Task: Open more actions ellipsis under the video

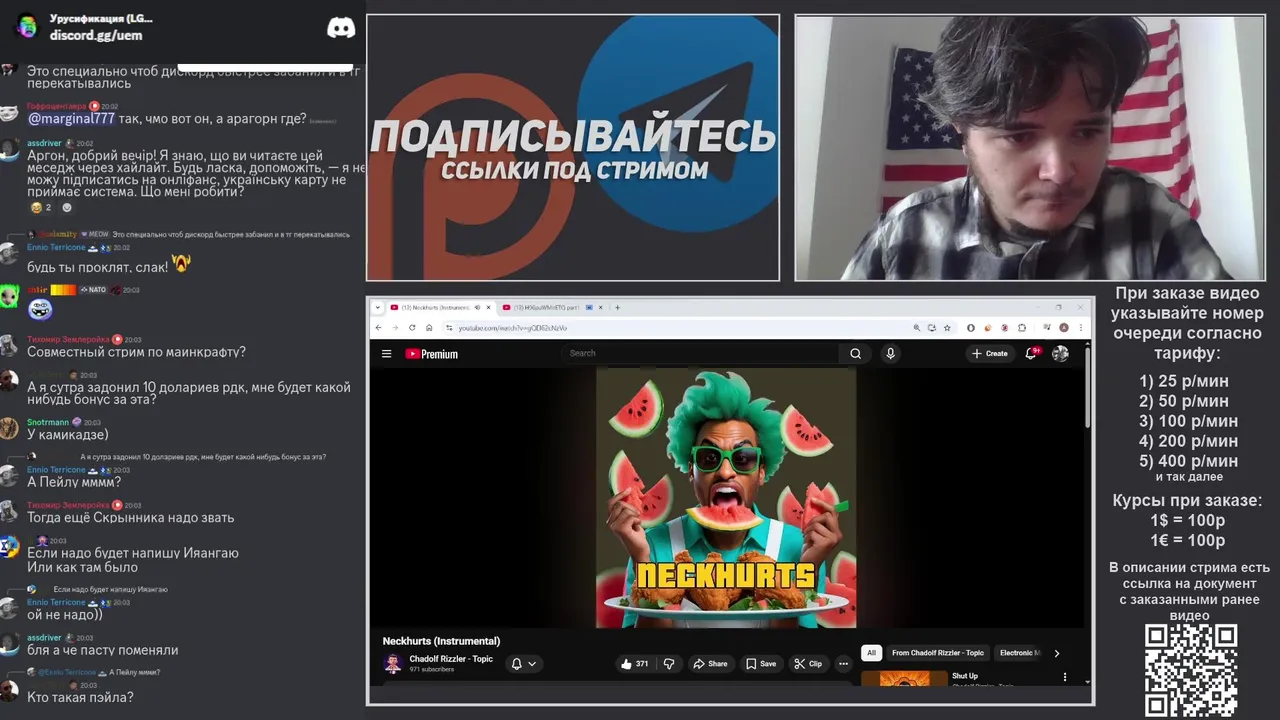Action: click(x=843, y=664)
